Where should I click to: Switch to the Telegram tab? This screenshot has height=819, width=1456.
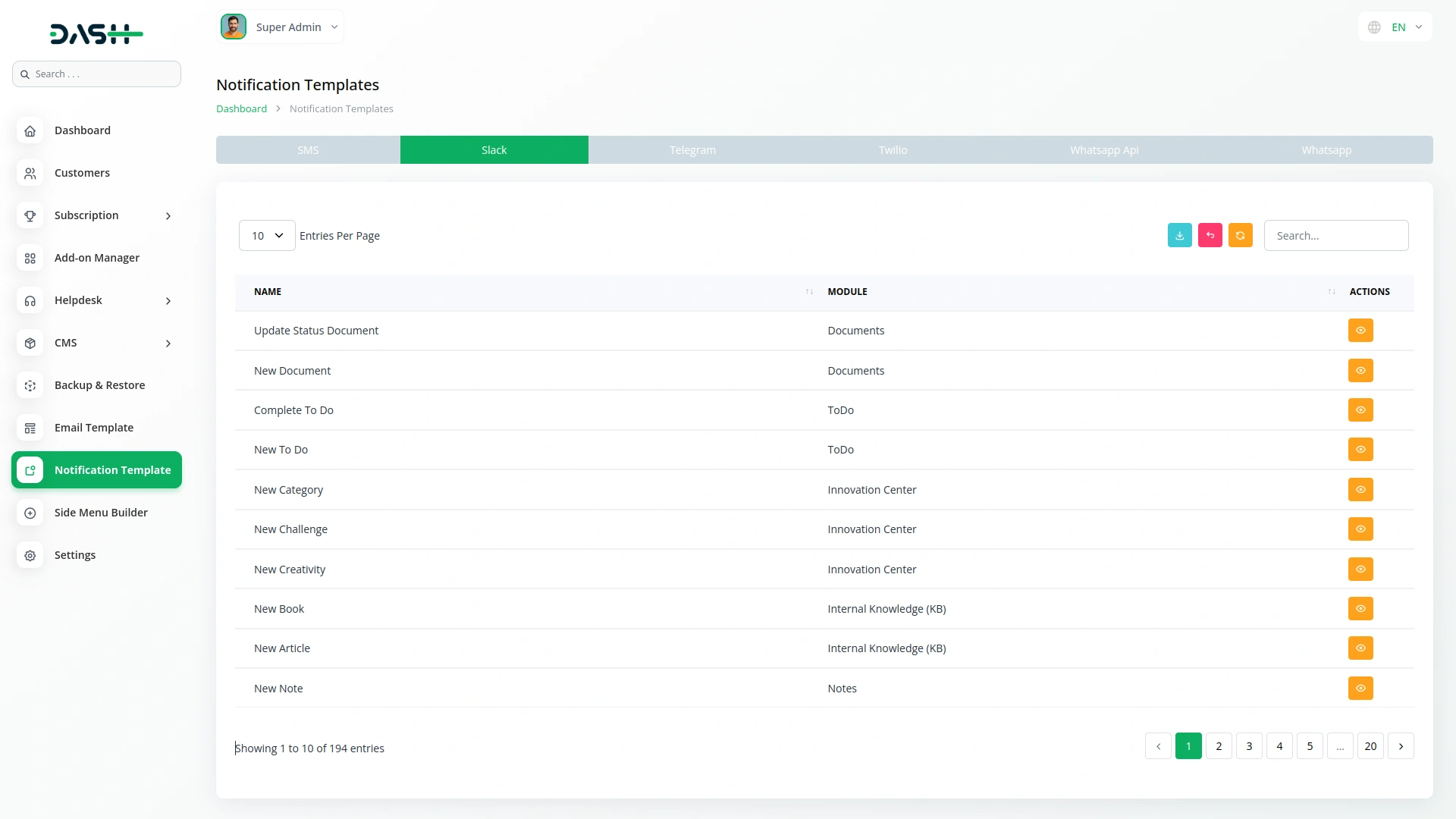point(692,150)
